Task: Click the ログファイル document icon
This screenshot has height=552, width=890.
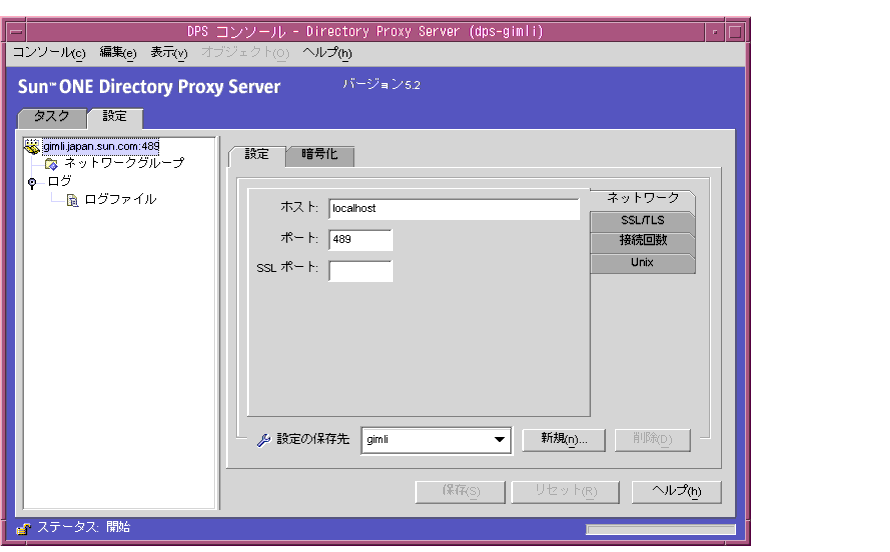Action: click(x=72, y=200)
